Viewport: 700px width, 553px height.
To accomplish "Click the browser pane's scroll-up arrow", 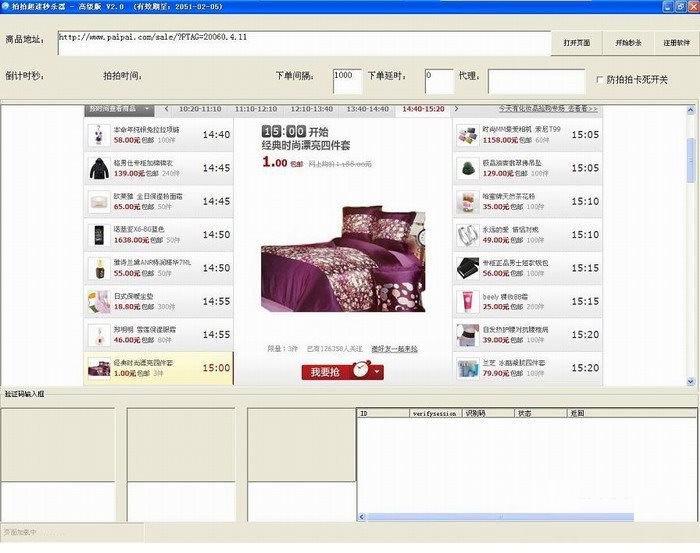I will pos(691,110).
